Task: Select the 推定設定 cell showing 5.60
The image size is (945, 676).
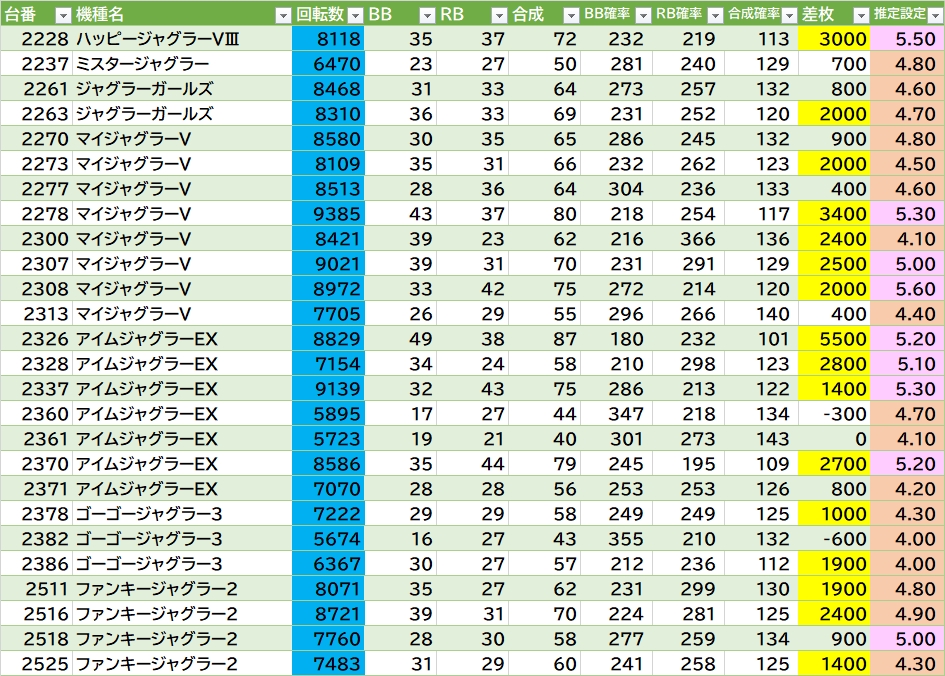Action: click(907, 289)
